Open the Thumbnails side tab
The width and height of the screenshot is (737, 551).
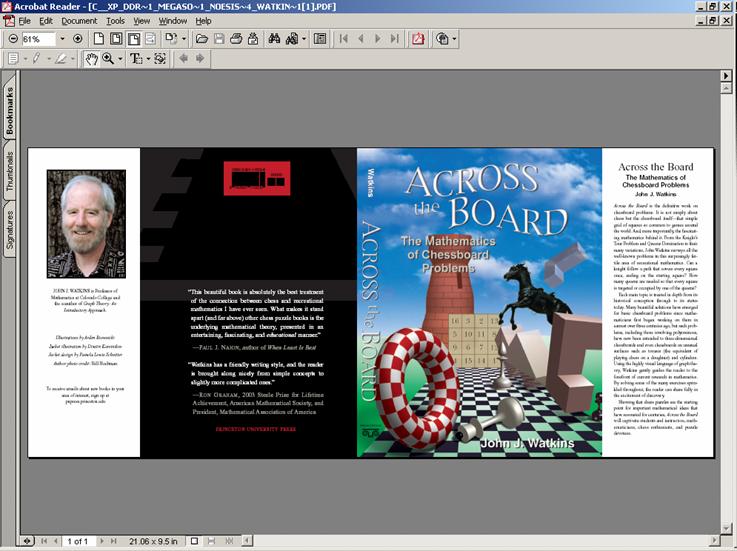(10, 173)
